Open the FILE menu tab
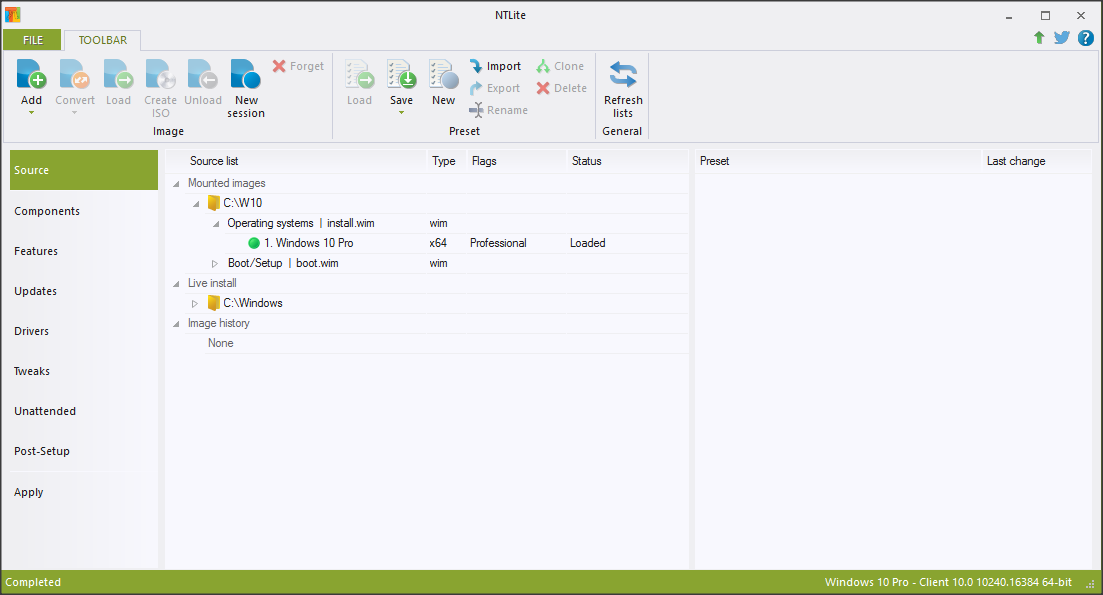This screenshot has height=595, width=1103. coord(33,40)
